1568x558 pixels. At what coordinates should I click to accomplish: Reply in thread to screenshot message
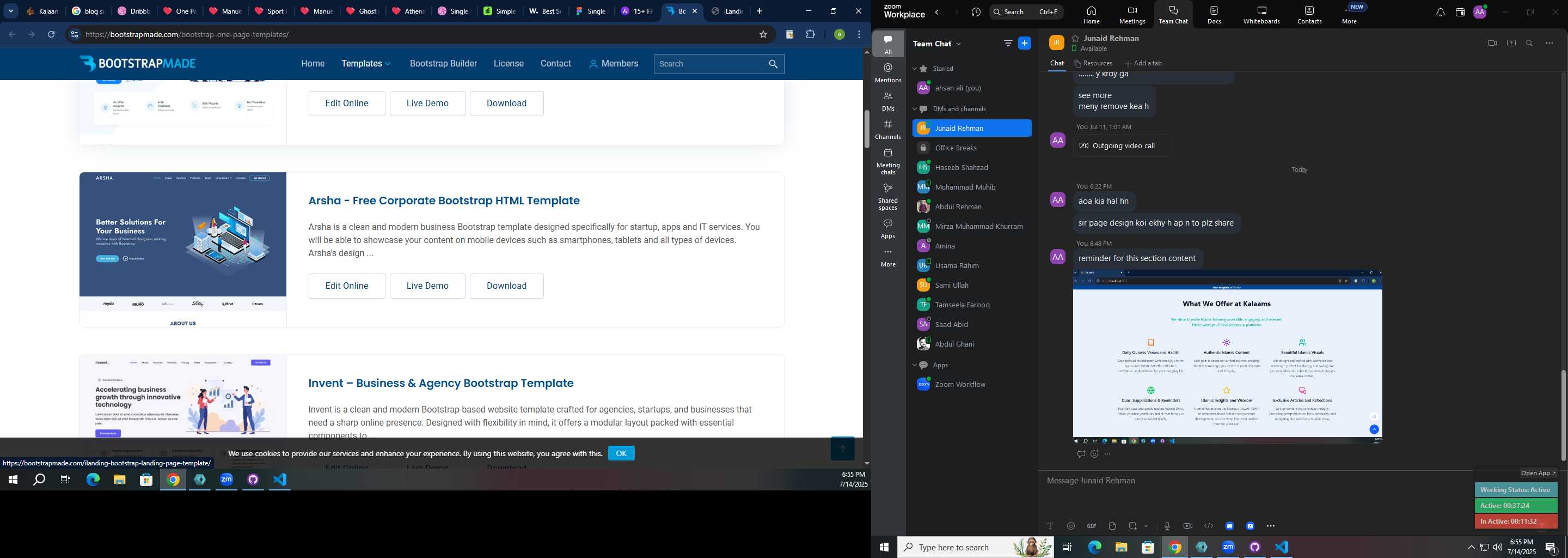click(x=1080, y=454)
